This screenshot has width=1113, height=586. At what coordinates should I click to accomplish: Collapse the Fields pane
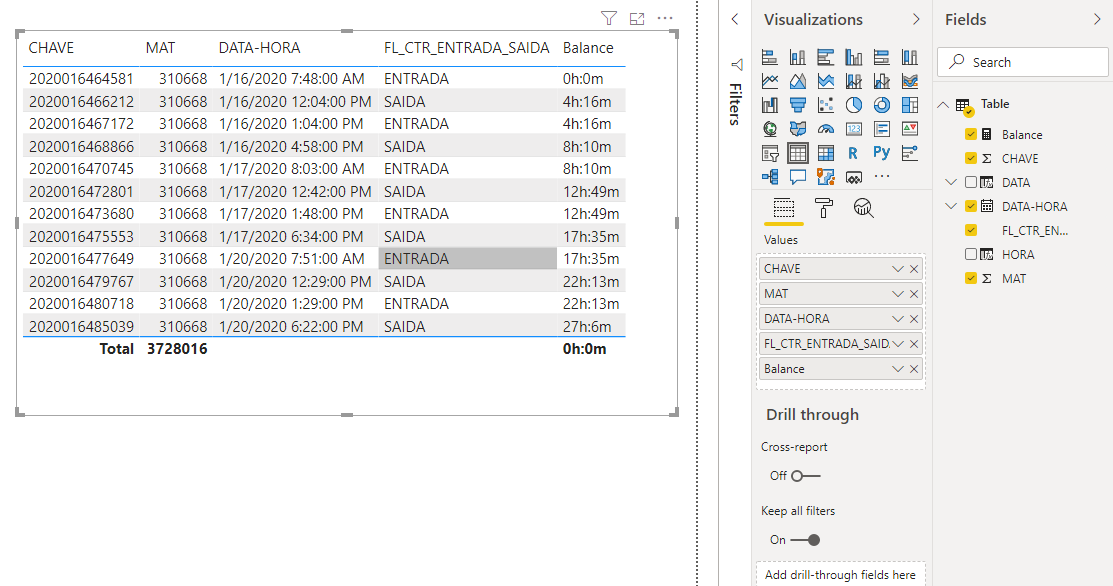click(1097, 20)
